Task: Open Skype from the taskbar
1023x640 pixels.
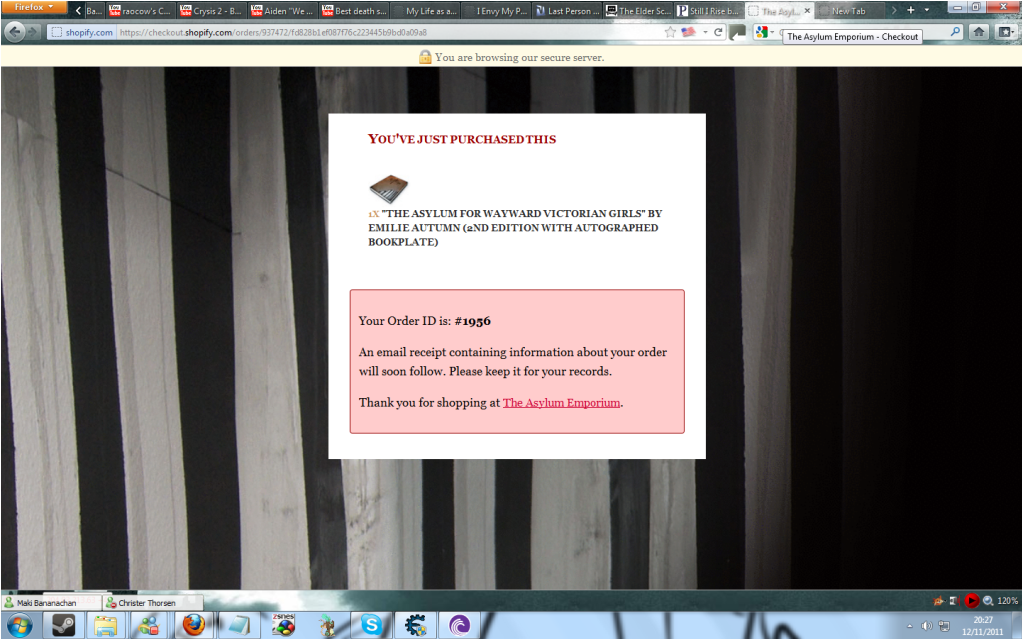Action: 371,626
